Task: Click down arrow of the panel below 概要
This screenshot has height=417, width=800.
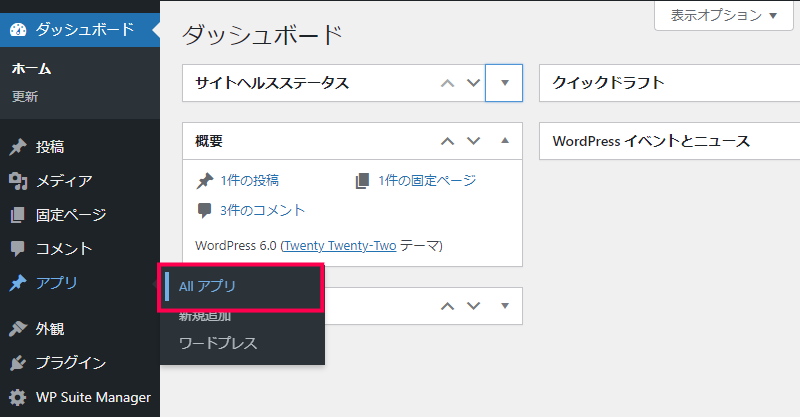Action: (473, 306)
